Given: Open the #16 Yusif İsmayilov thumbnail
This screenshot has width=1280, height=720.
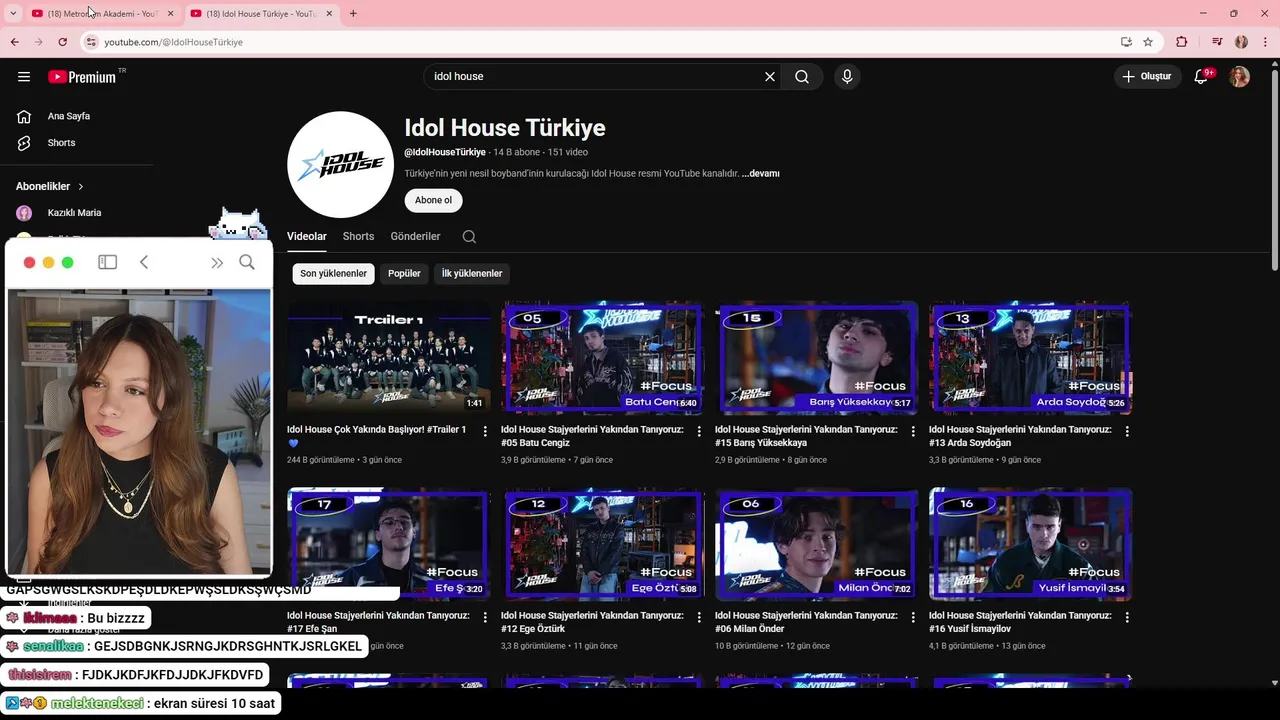Looking at the screenshot, I should [1030, 543].
